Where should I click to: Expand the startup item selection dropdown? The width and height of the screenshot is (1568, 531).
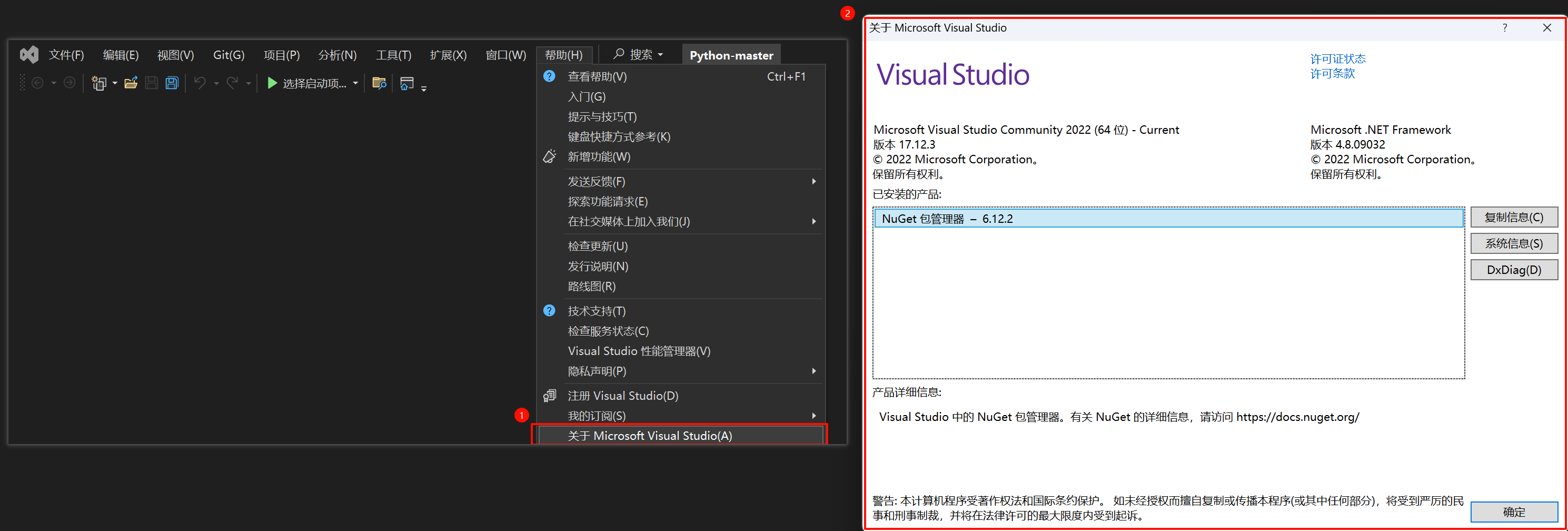tap(355, 83)
